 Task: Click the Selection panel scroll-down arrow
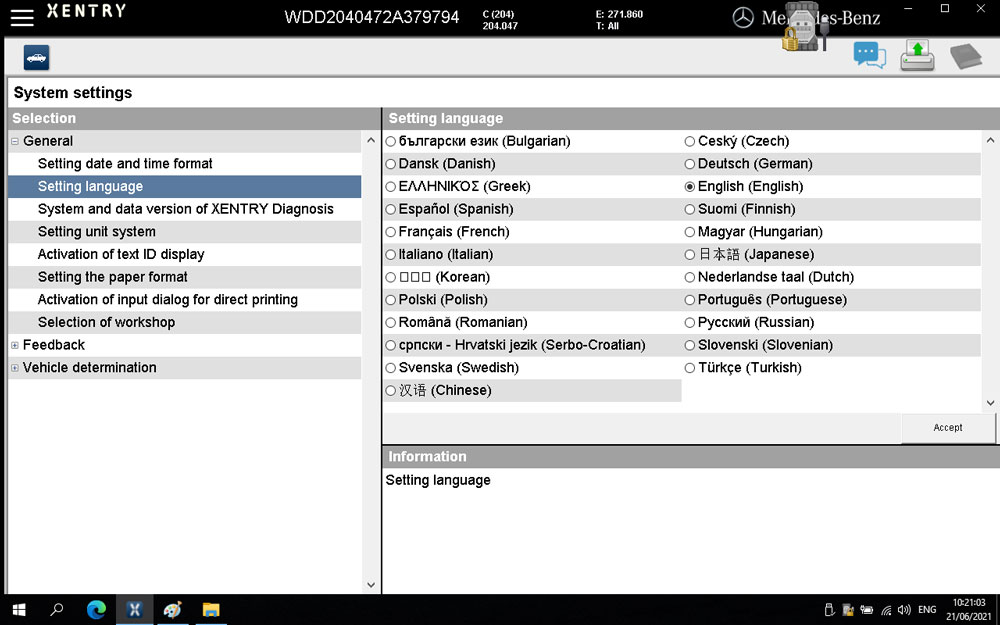tap(371, 584)
